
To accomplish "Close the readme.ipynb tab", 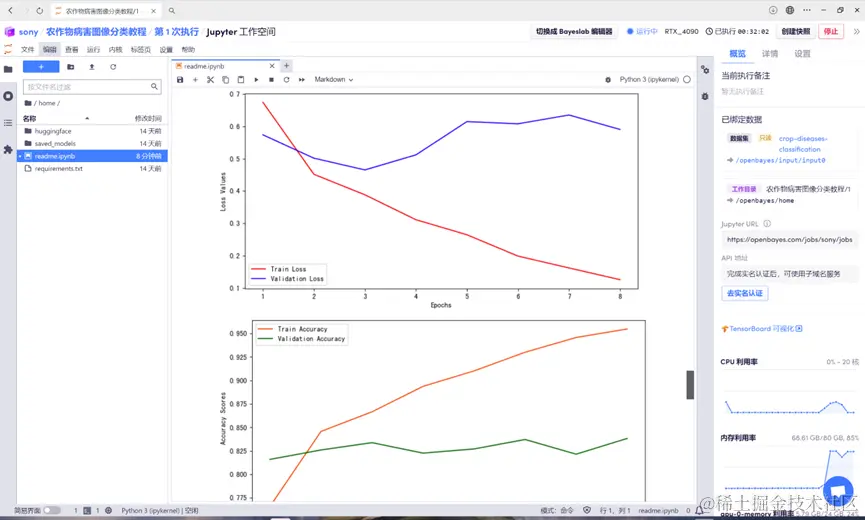I will (x=272, y=66).
